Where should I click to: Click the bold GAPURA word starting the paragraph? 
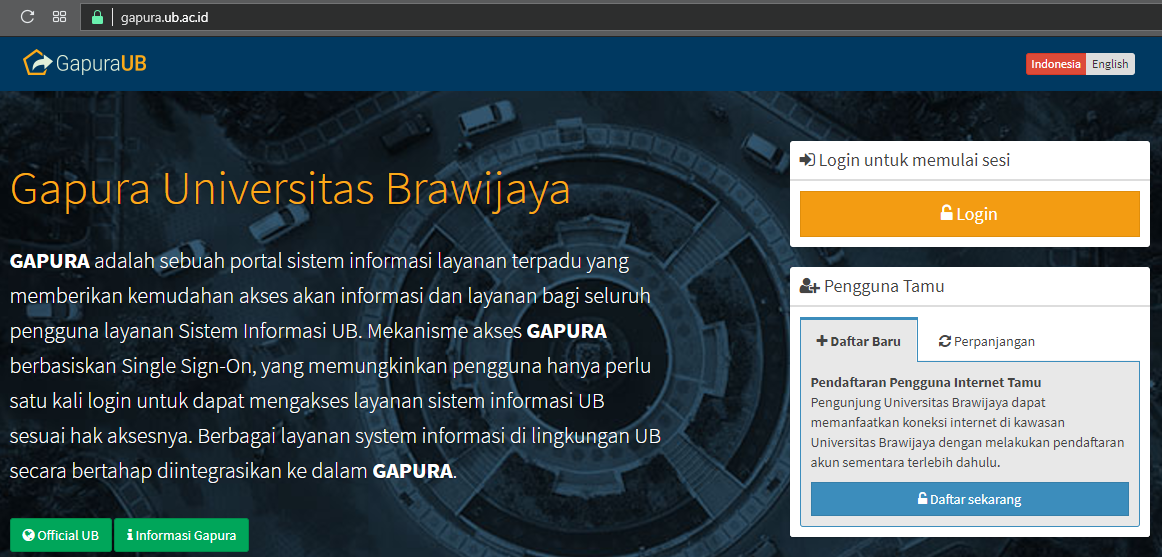pos(50,261)
